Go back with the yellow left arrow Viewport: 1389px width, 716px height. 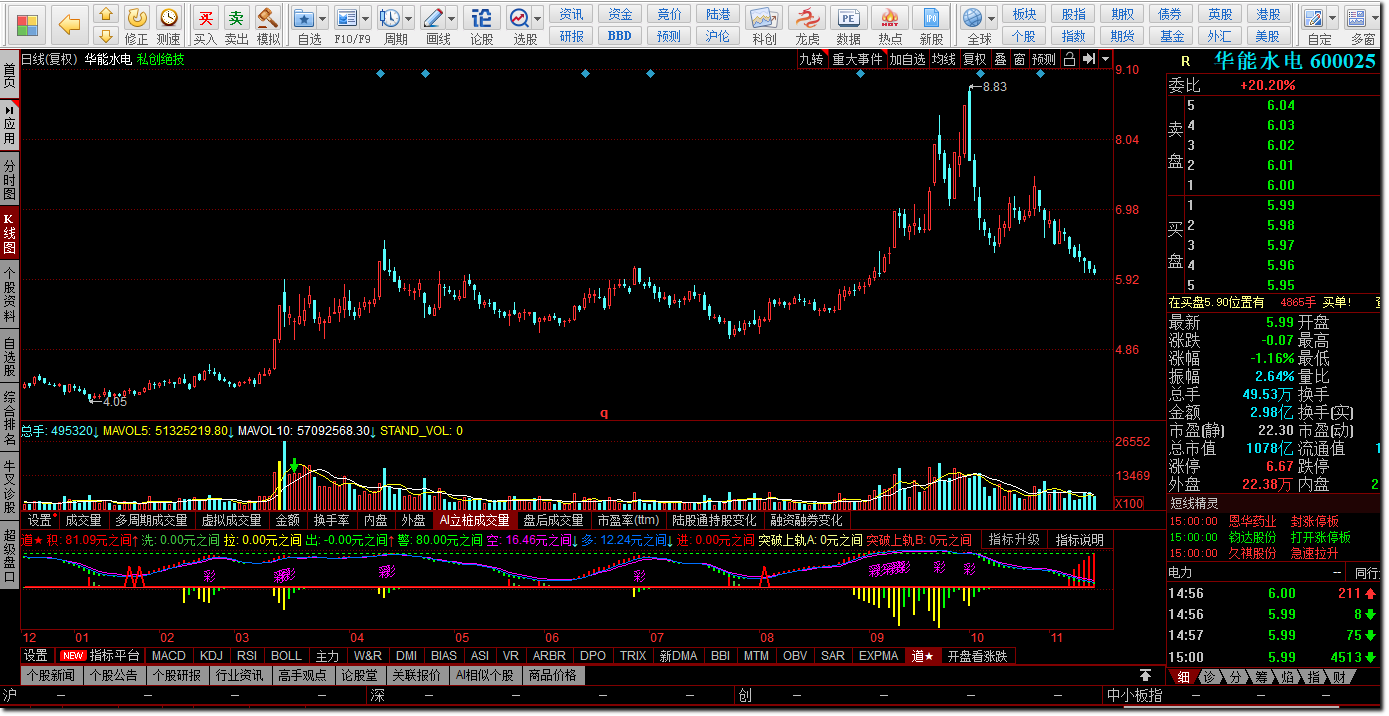69,25
